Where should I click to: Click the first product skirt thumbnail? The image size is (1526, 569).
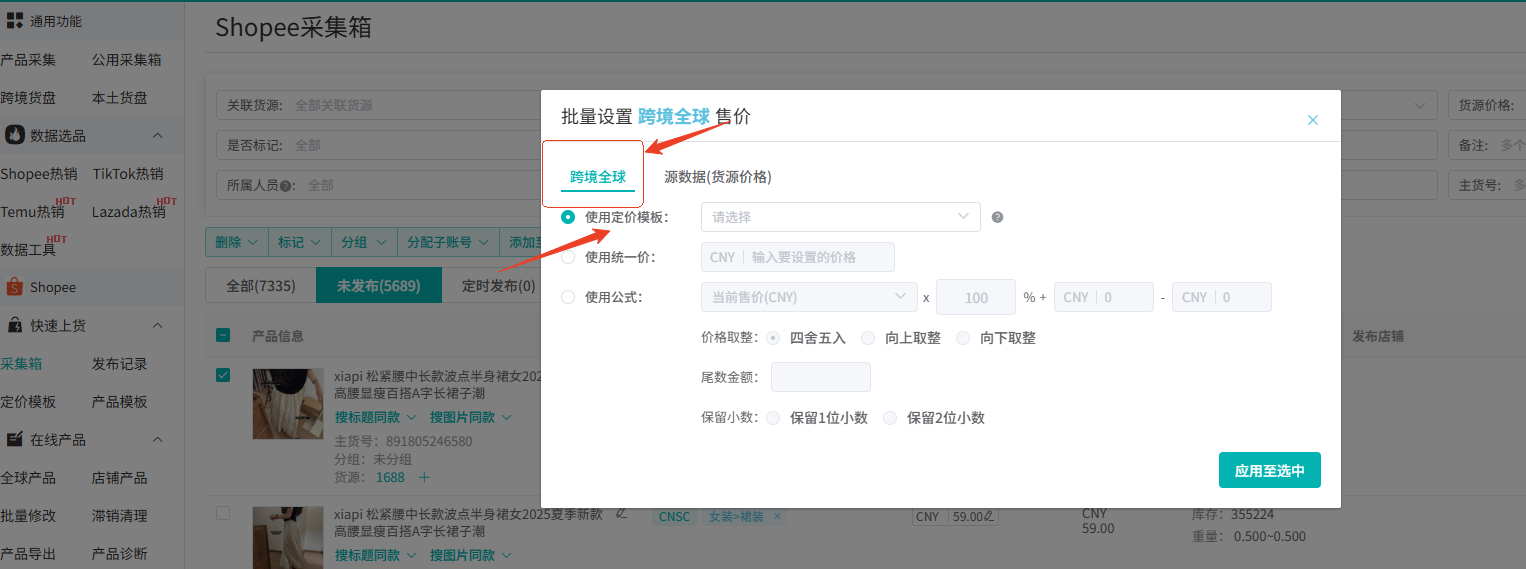click(x=288, y=404)
